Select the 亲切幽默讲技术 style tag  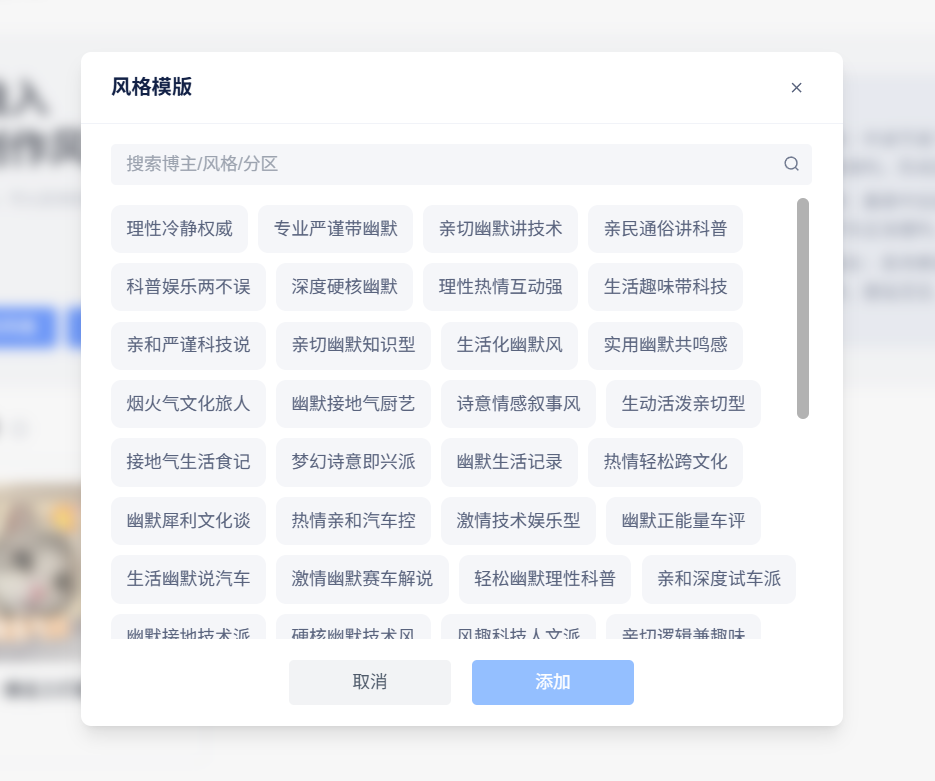[x=500, y=228]
